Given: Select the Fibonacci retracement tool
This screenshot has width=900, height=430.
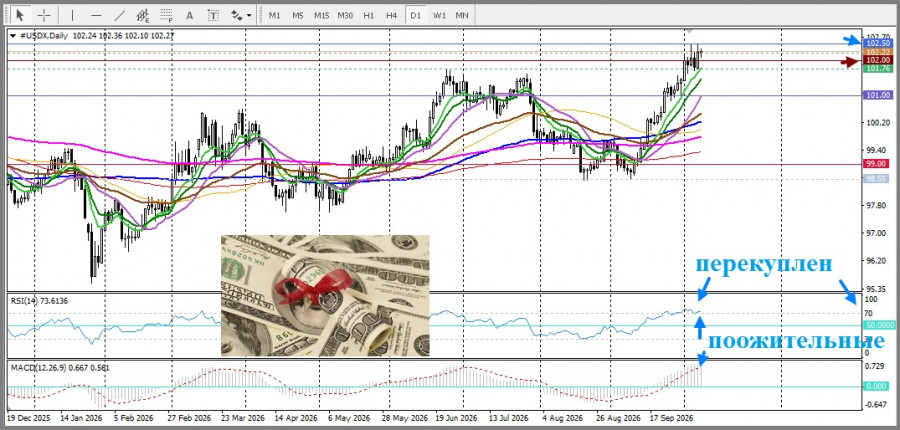Looking at the screenshot, I should pyautogui.click(x=166, y=16).
